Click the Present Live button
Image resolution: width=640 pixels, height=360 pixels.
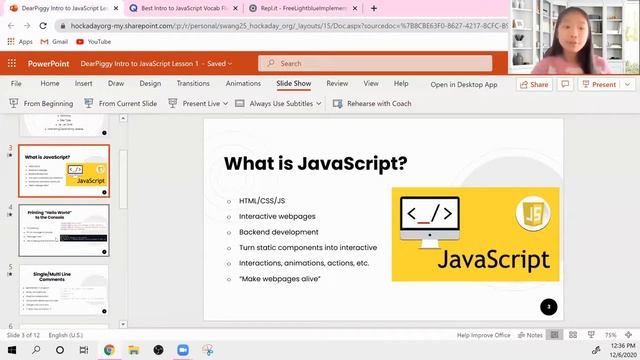194,104
